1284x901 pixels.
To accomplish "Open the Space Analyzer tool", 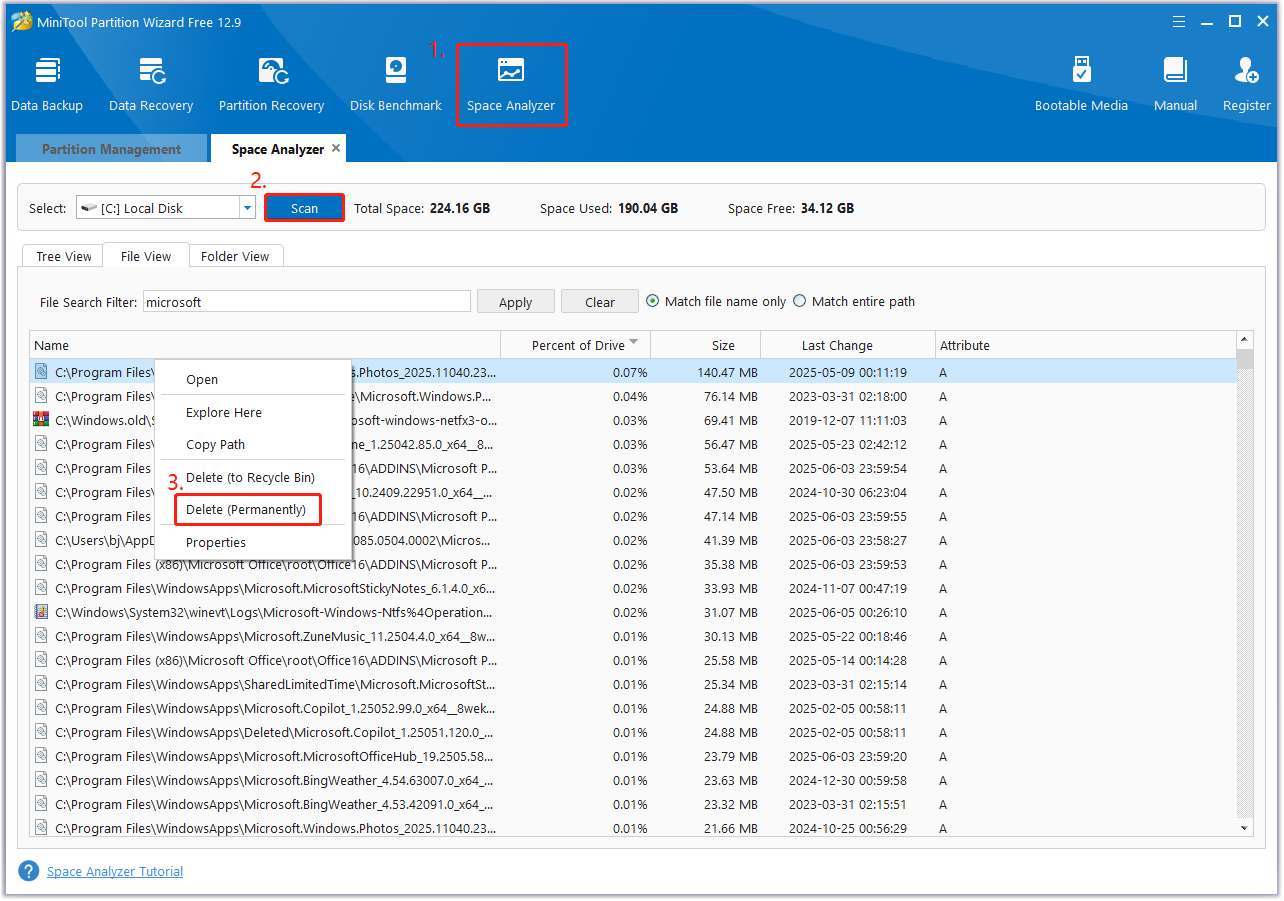I will 510,84.
